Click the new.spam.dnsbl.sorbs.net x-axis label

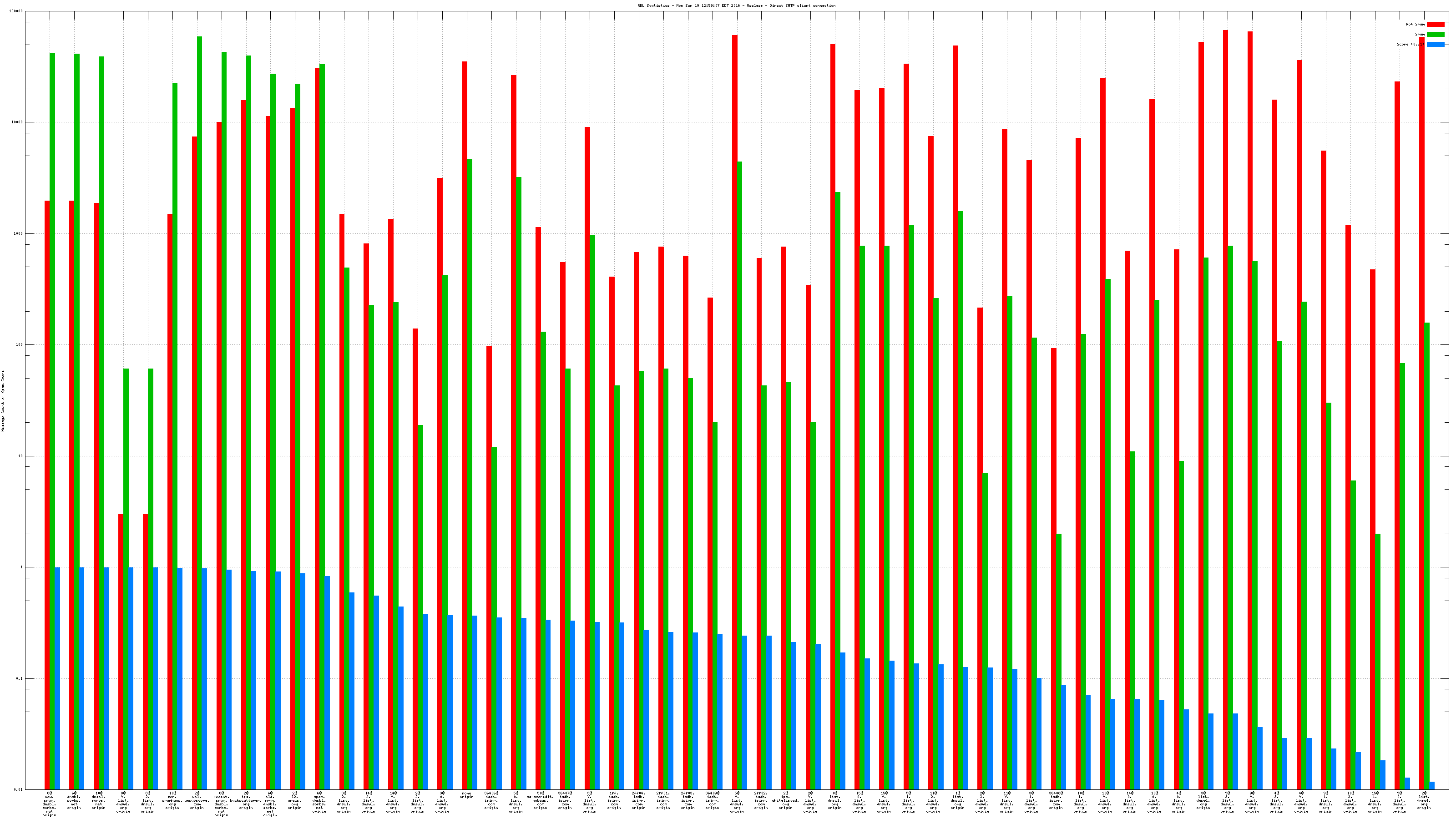[x=50, y=804]
